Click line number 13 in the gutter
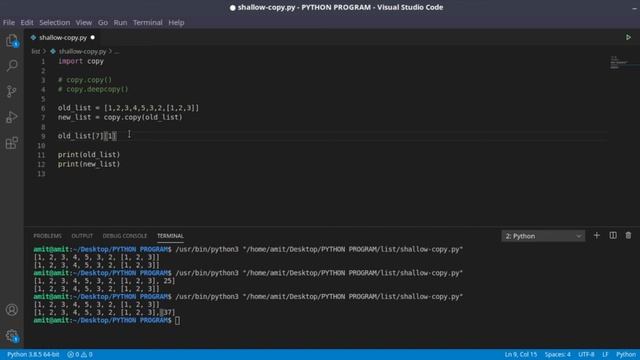This screenshot has height=360, width=640. pyautogui.click(x=41, y=174)
